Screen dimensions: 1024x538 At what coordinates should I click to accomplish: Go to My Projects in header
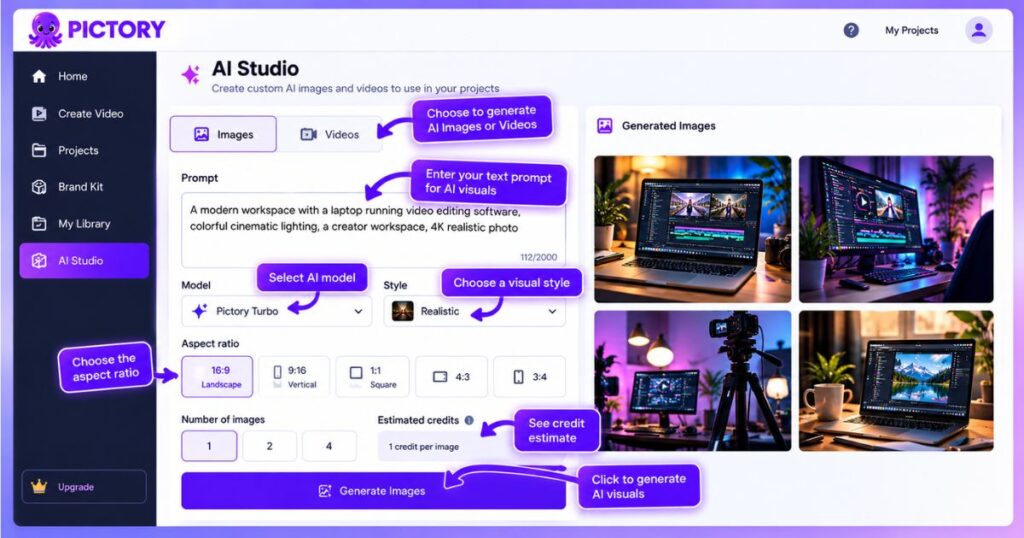pos(911,30)
